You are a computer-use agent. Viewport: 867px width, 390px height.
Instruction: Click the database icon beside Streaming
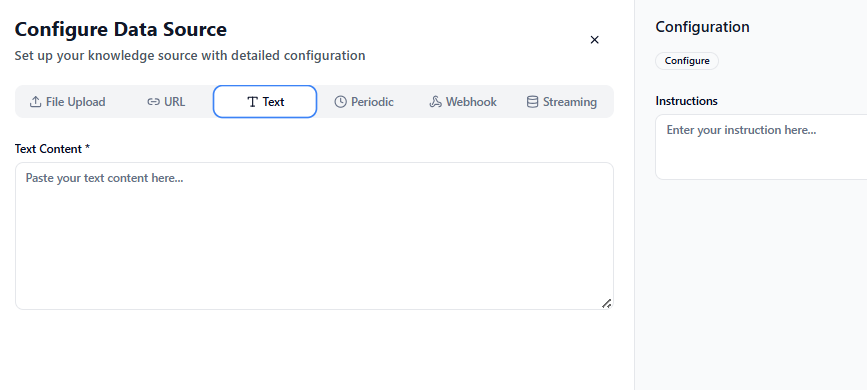click(x=532, y=102)
